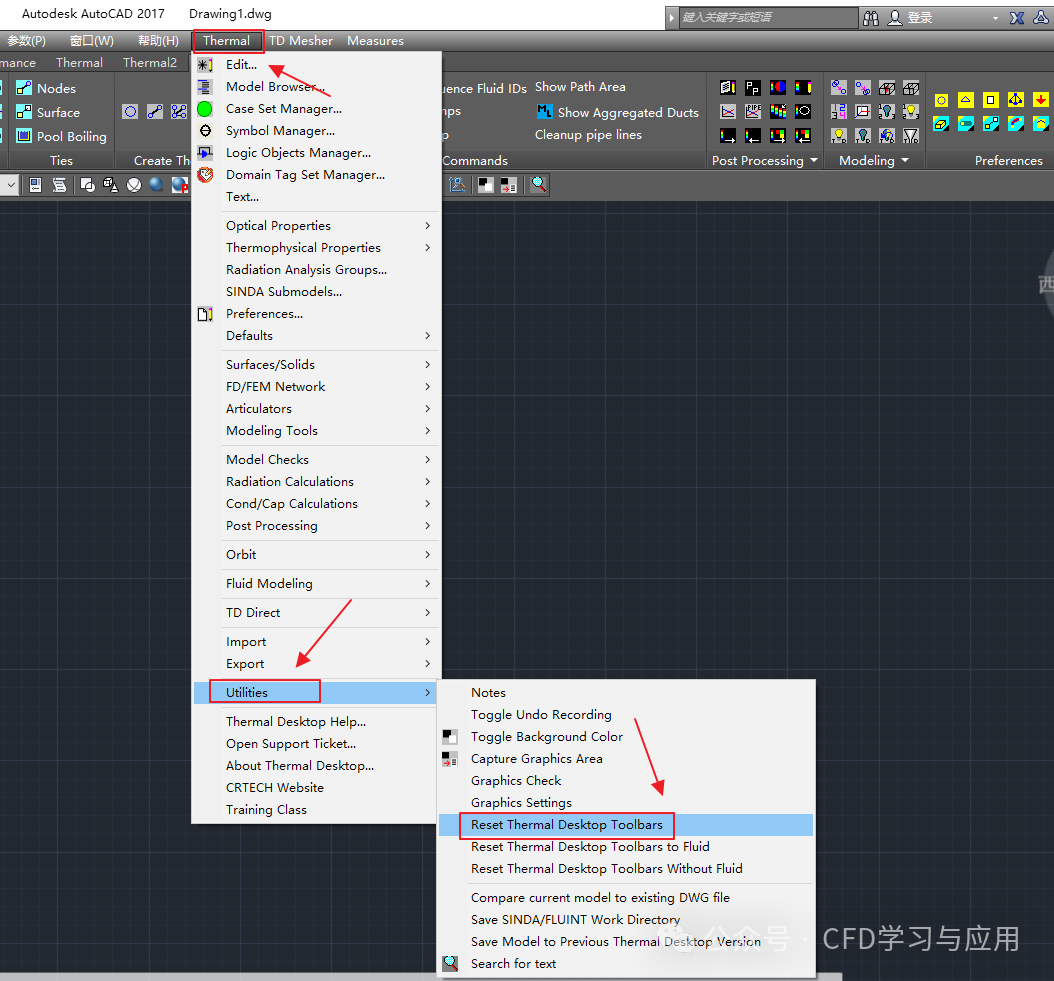This screenshot has height=981, width=1054.
Task: Click Open Support Ticket entry
Action: point(291,744)
